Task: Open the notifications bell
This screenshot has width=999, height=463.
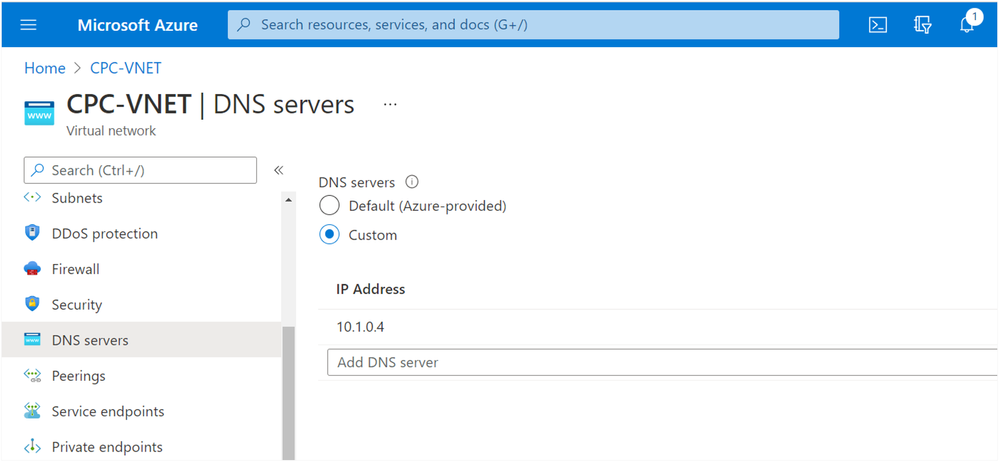Action: tap(967, 25)
